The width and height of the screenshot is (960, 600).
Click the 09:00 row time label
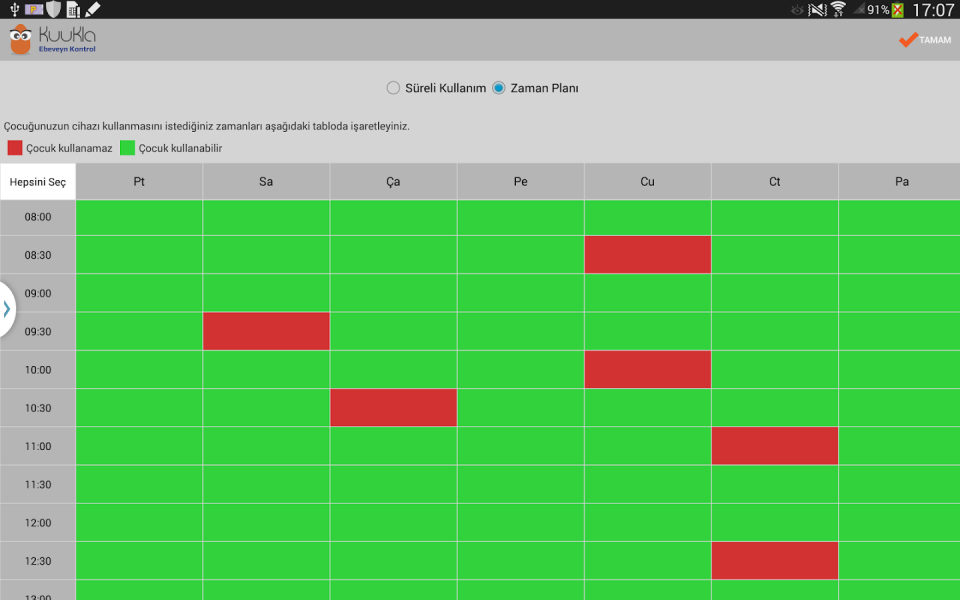(x=38, y=294)
